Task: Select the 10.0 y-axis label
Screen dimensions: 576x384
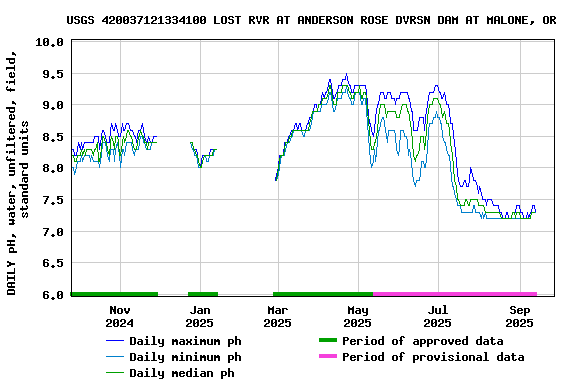Action: [49, 42]
